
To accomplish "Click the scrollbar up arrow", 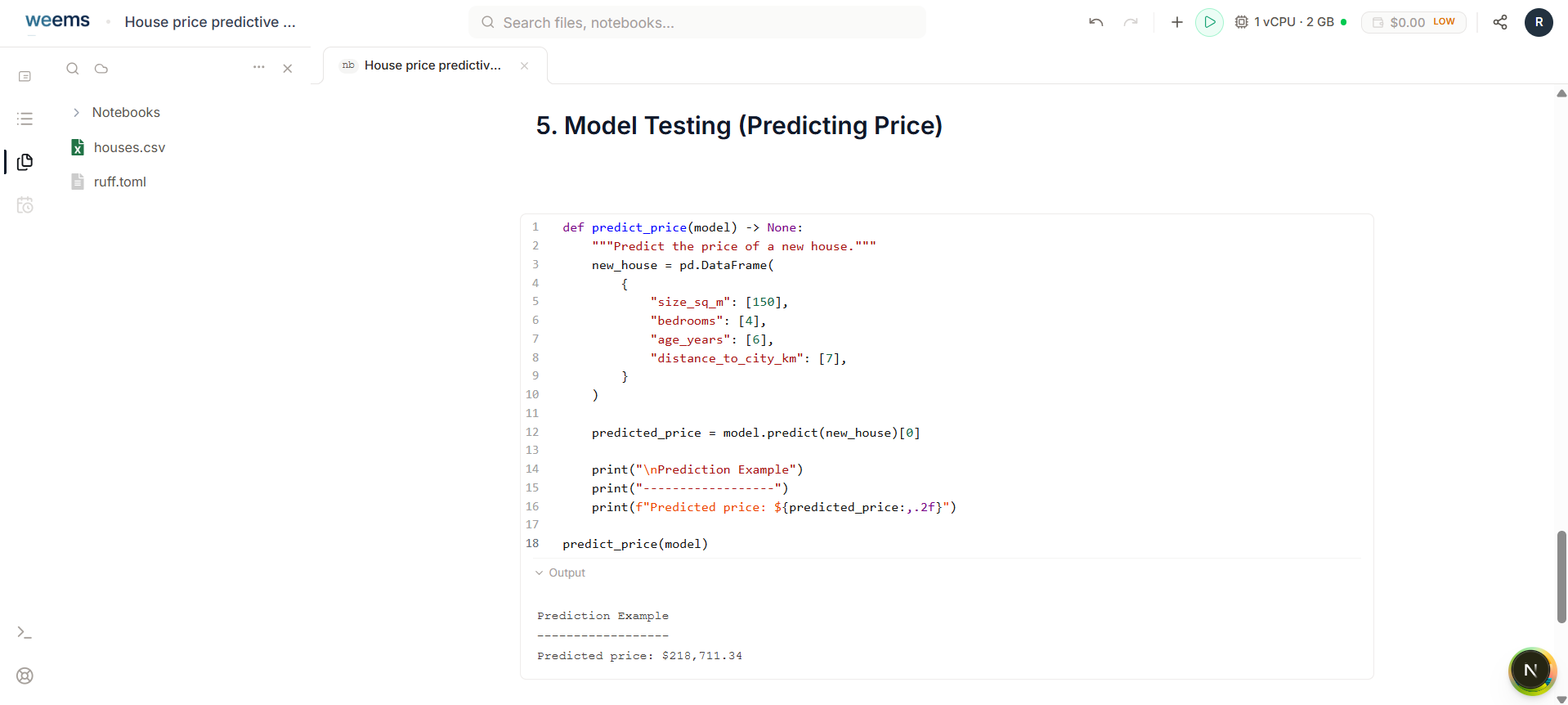I will (x=1561, y=93).
